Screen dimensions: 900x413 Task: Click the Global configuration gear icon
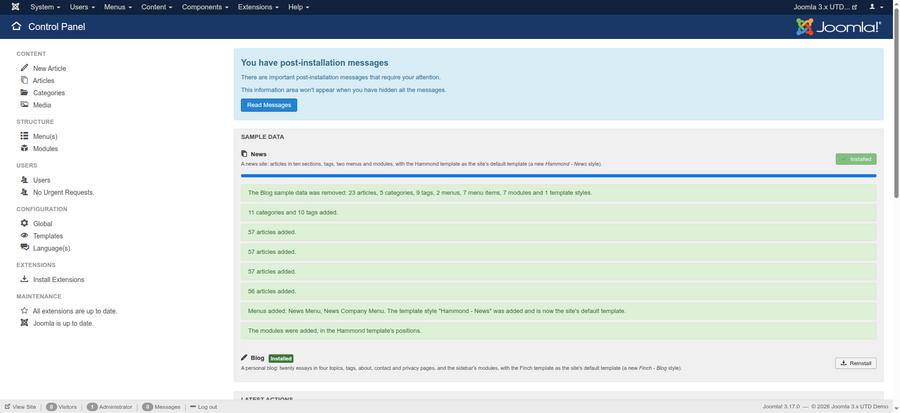point(24,223)
